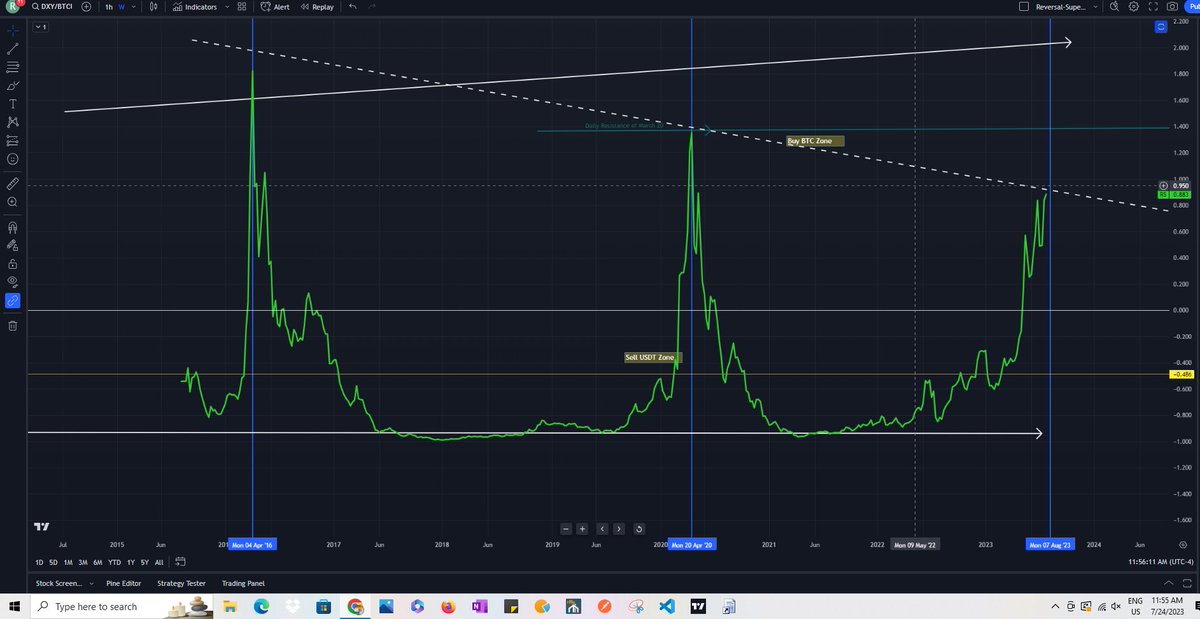Open Visual Studio Code from taskbar

click(x=668, y=606)
